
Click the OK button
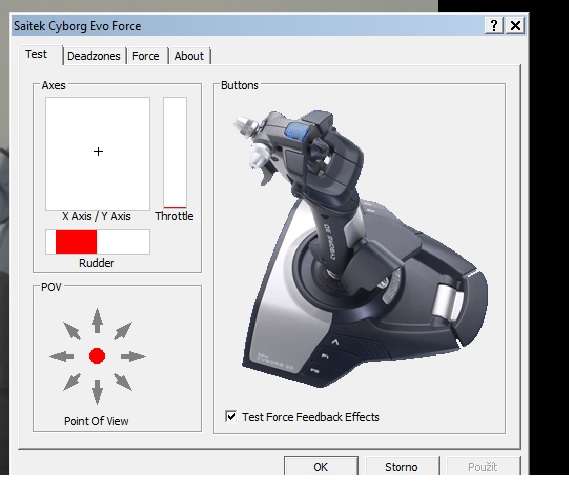pyautogui.click(x=321, y=466)
